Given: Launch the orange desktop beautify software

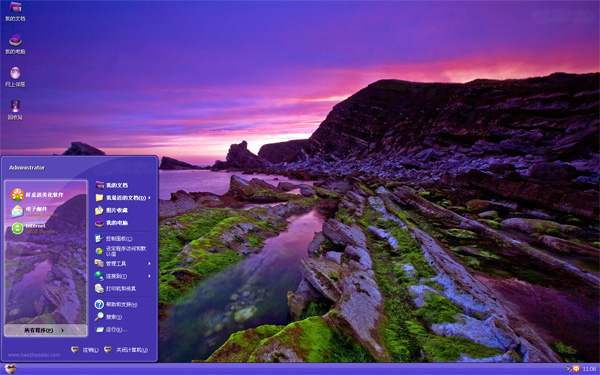Looking at the screenshot, I should (38, 195).
